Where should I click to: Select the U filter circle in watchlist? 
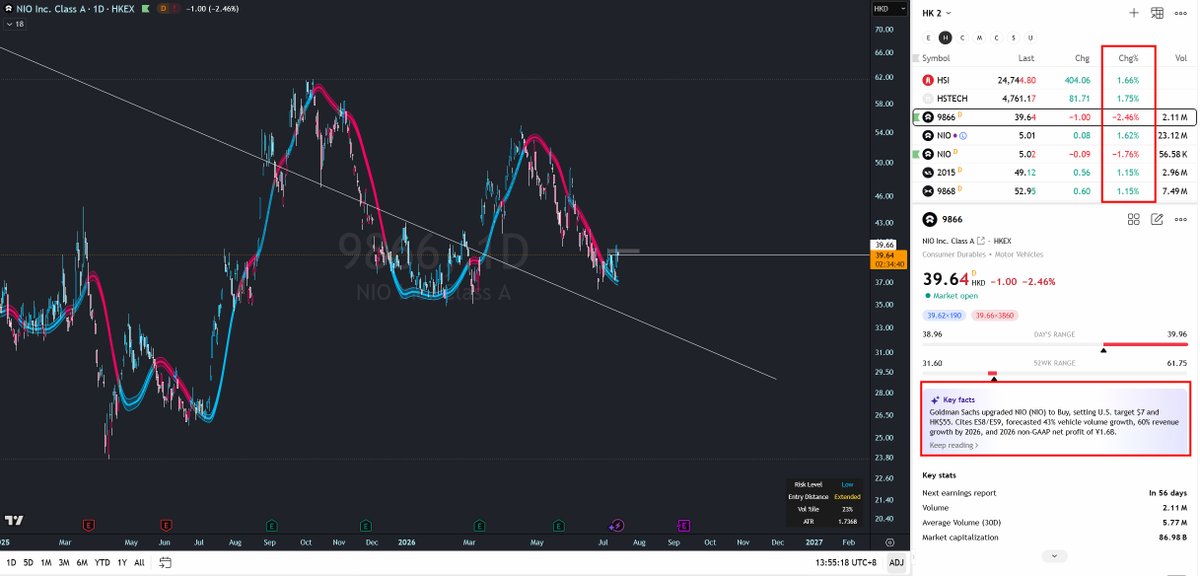click(1030, 37)
